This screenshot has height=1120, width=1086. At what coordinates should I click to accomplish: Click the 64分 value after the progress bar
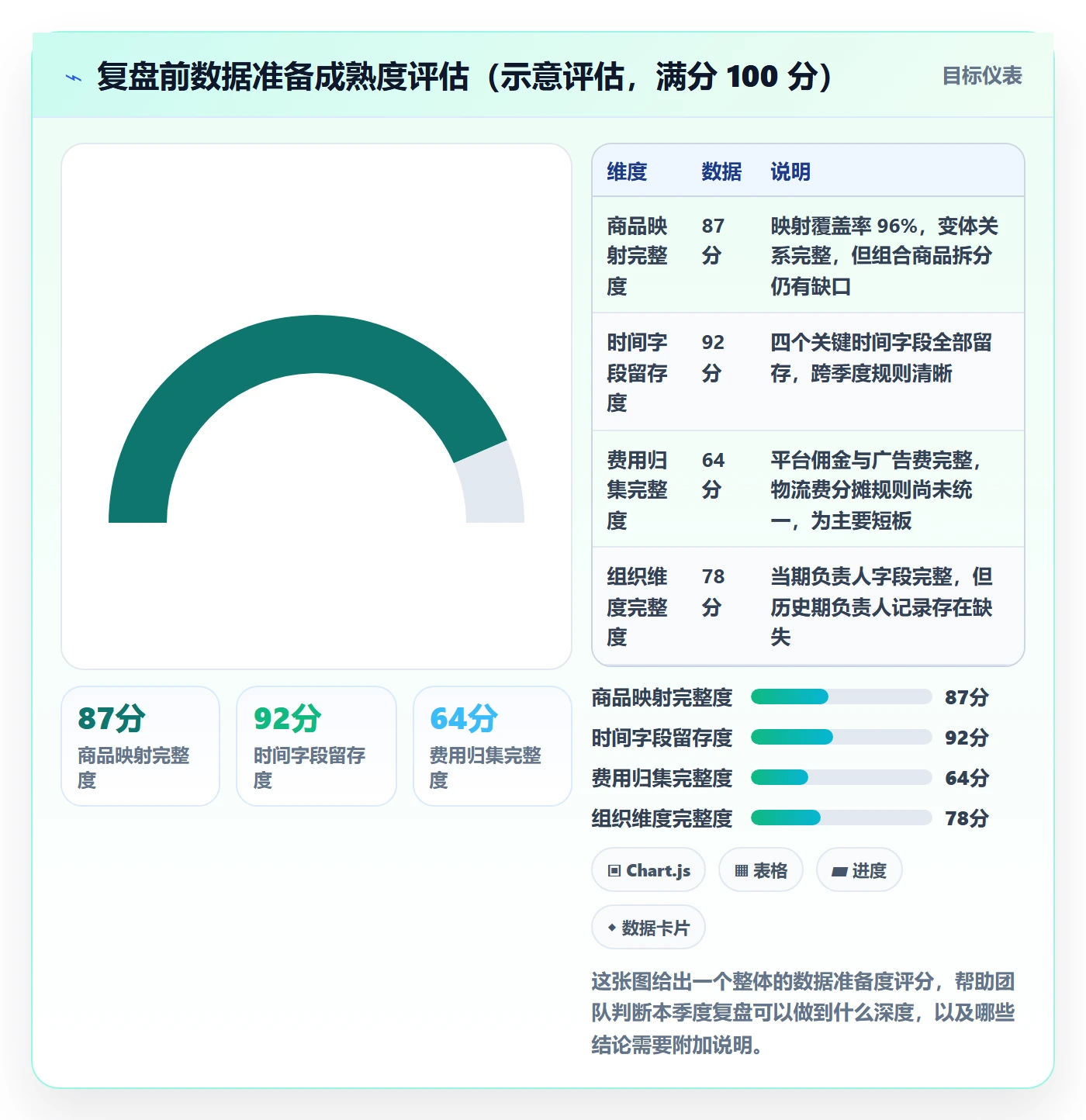pos(967,778)
